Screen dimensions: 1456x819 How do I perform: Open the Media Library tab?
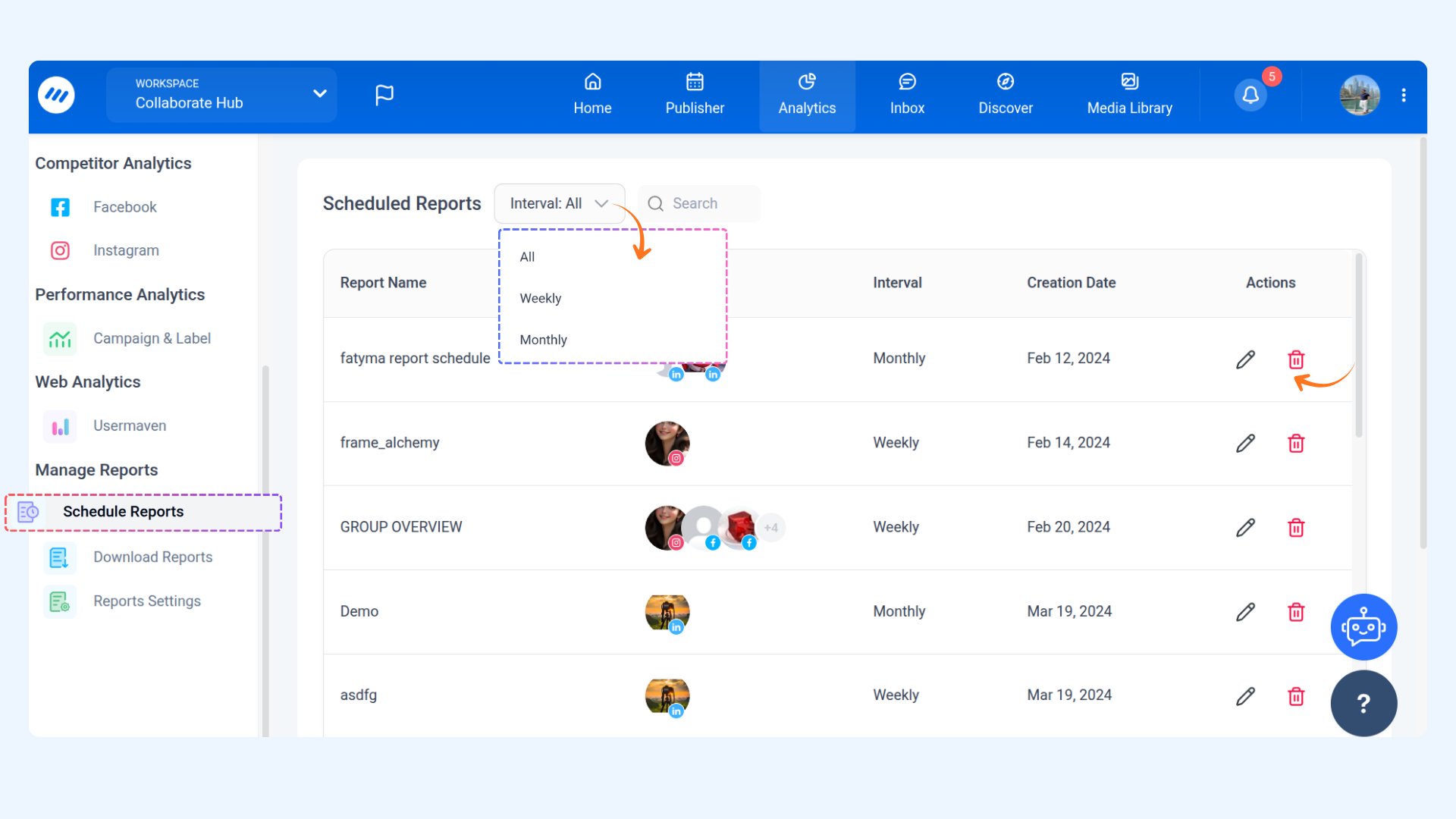(1129, 96)
